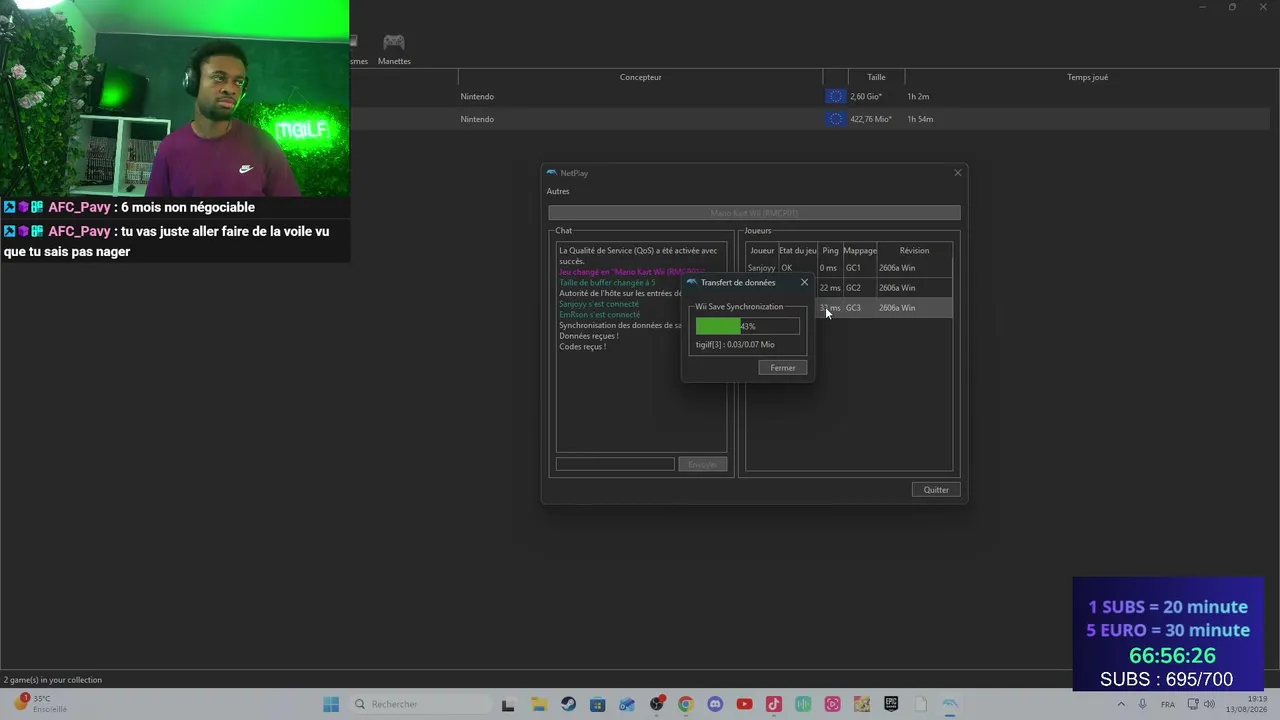1280x720 pixels.
Task: Click the 0 ms ping cell
Action: pos(828,268)
